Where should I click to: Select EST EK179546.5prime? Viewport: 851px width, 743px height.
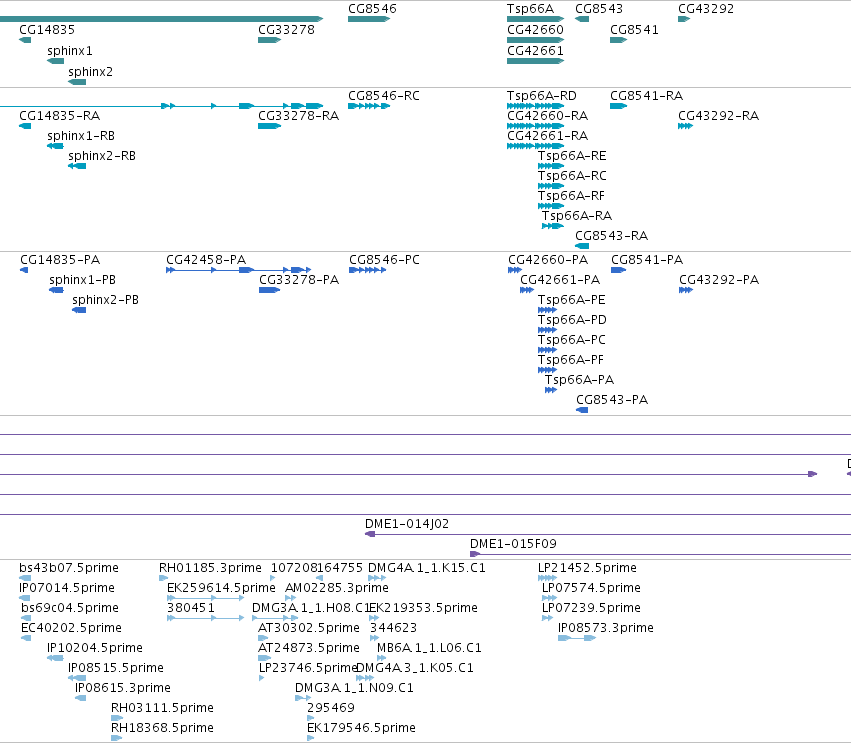coord(310,738)
